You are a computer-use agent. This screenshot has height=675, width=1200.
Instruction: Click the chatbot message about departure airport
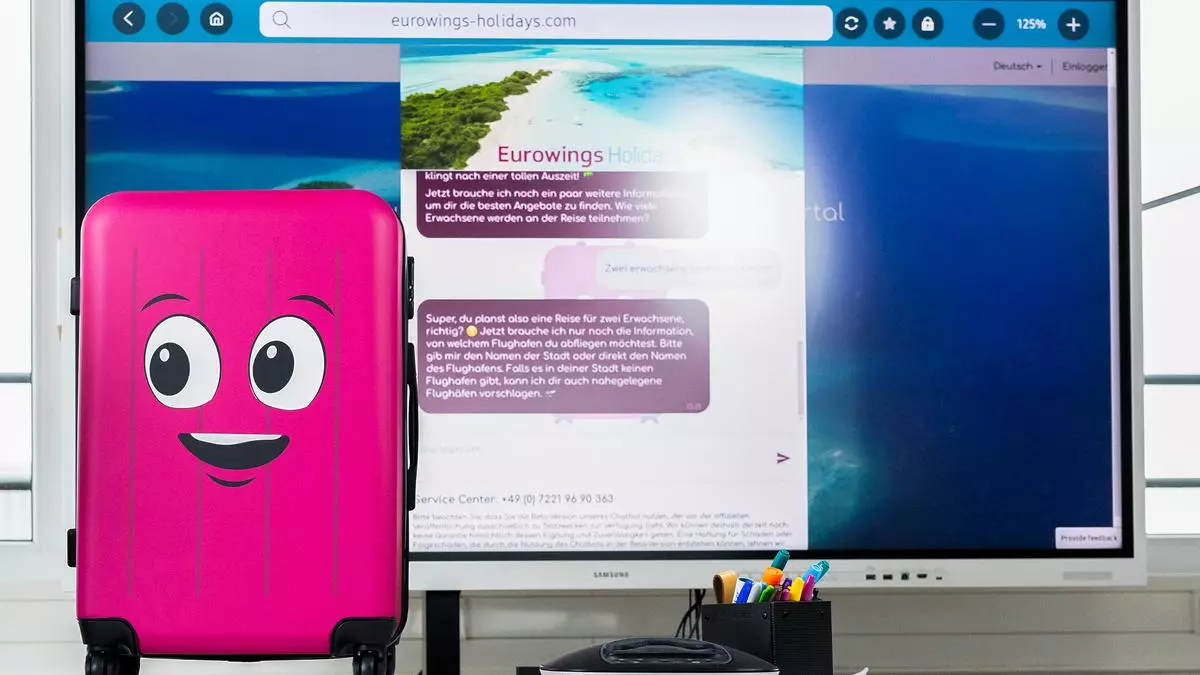pos(562,355)
